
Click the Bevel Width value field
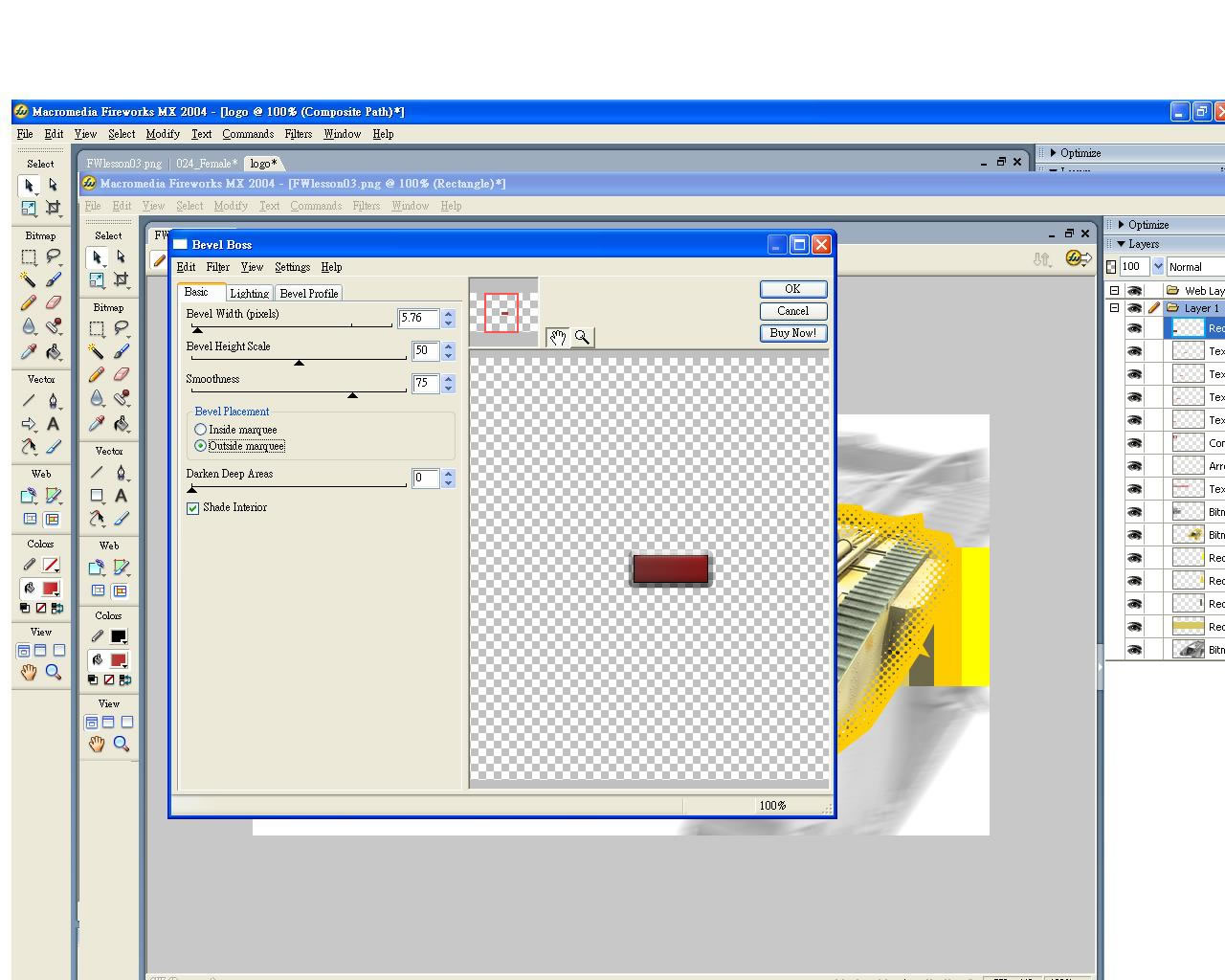click(x=418, y=318)
